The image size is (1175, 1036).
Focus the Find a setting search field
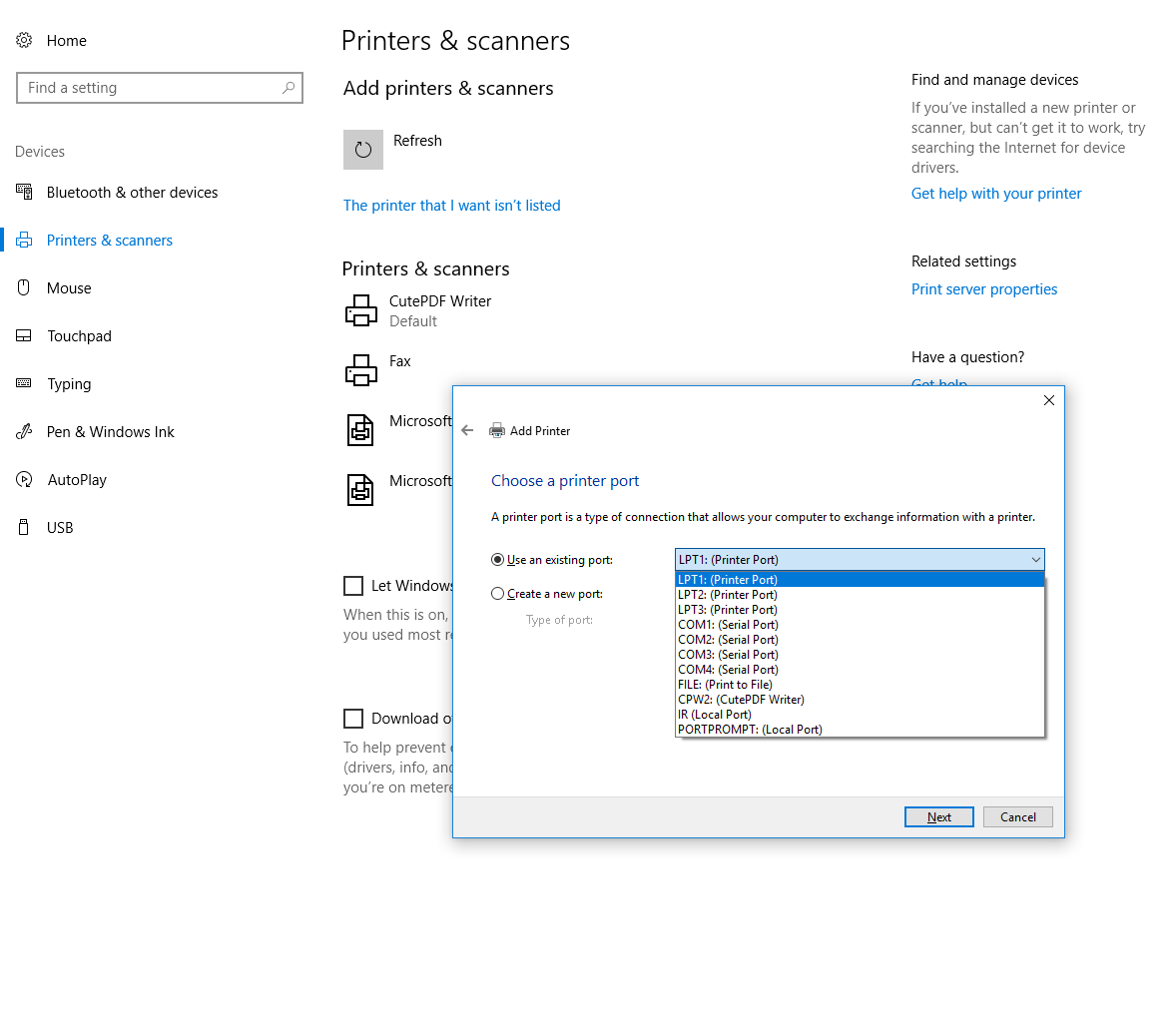pos(159,88)
